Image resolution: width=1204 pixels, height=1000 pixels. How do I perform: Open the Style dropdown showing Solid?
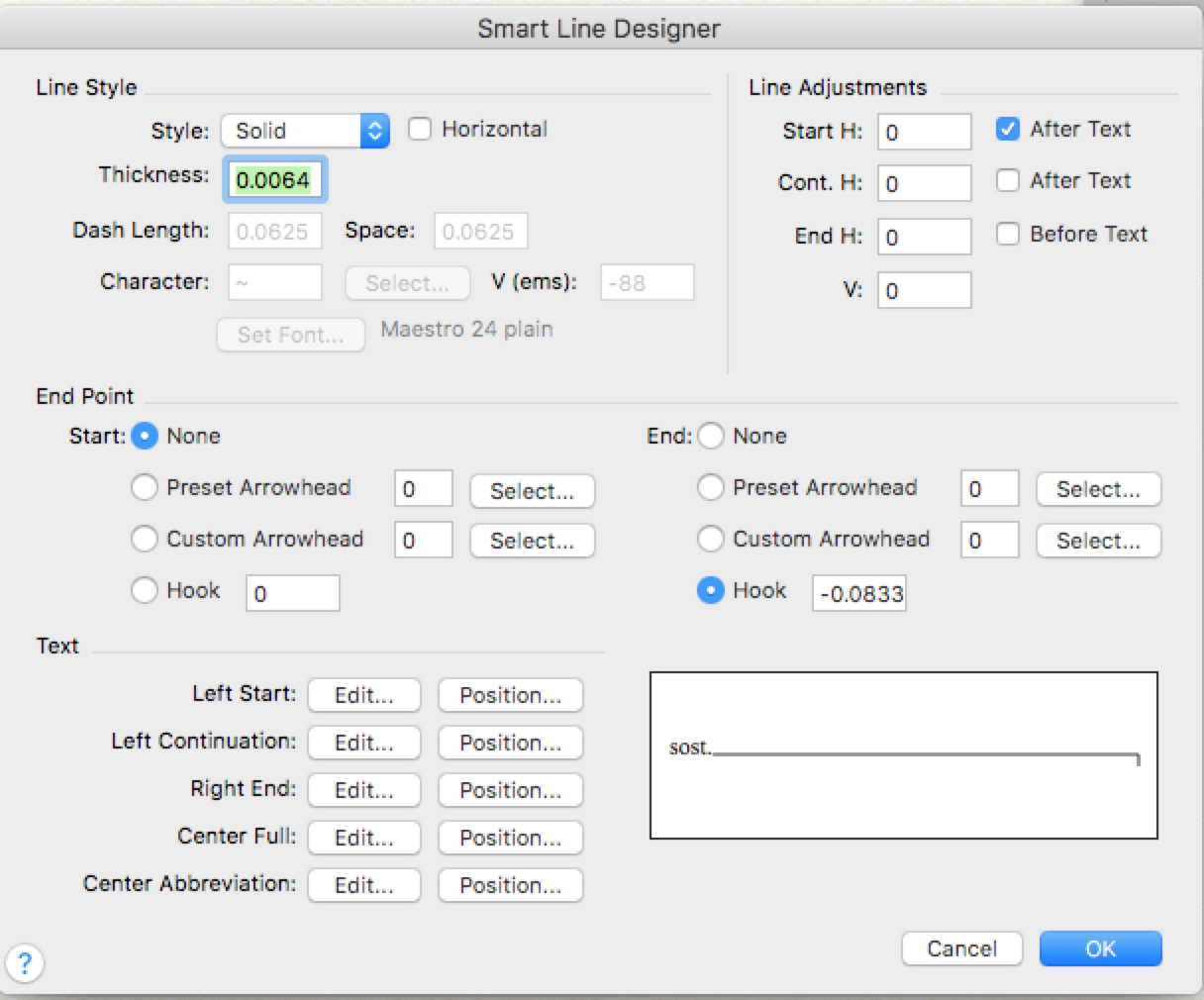(x=305, y=131)
